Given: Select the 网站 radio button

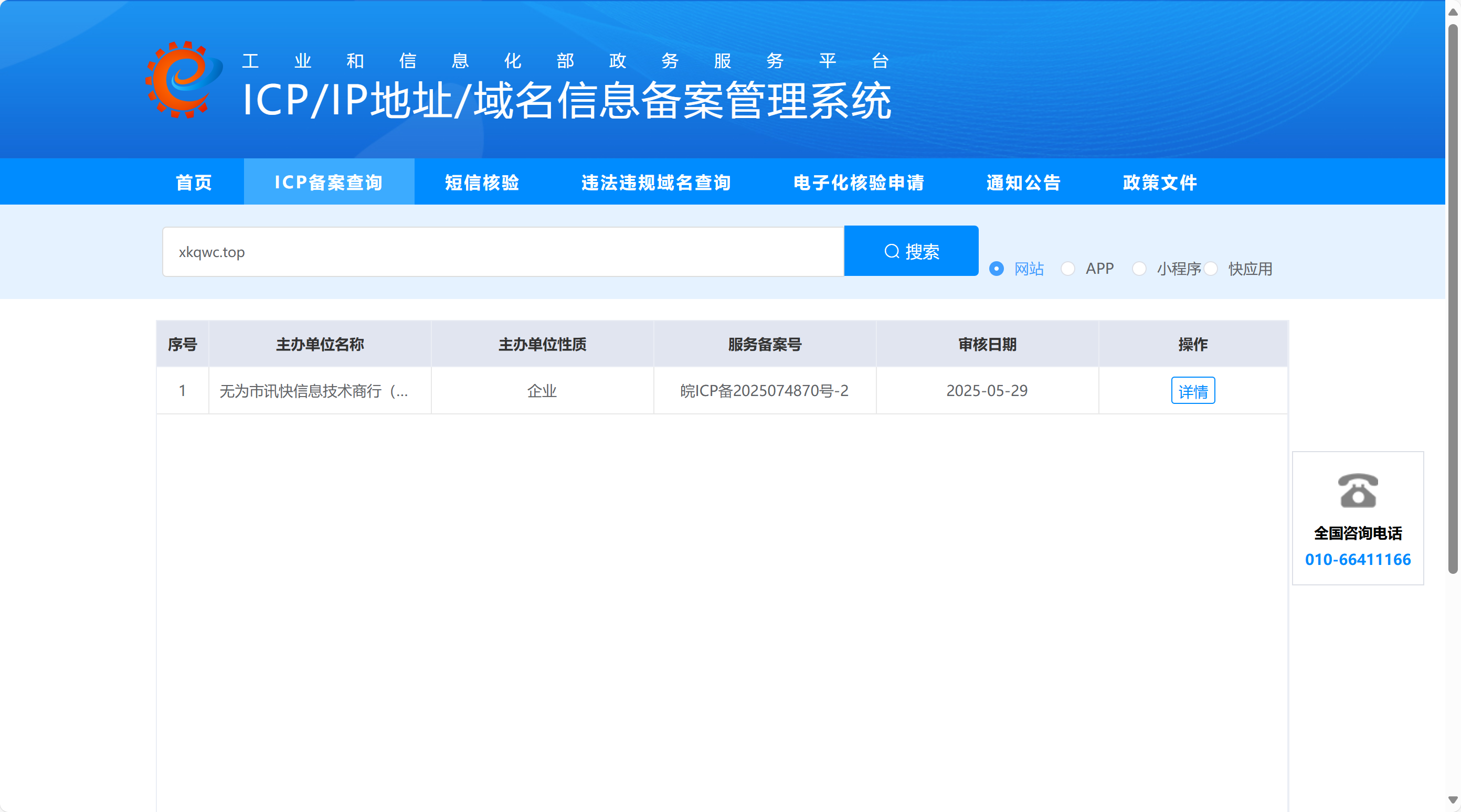Looking at the screenshot, I should (997, 269).
